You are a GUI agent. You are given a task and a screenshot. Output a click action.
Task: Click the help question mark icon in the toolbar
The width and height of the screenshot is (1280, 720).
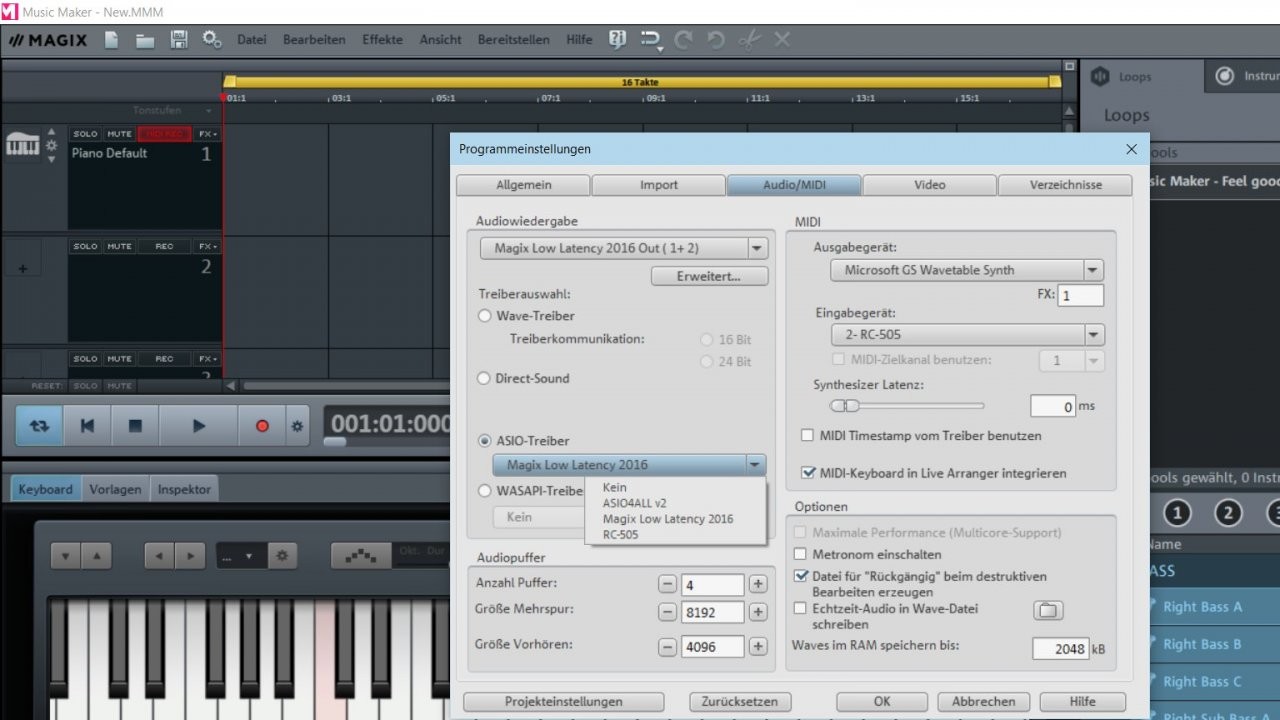(x=617, y=40)
